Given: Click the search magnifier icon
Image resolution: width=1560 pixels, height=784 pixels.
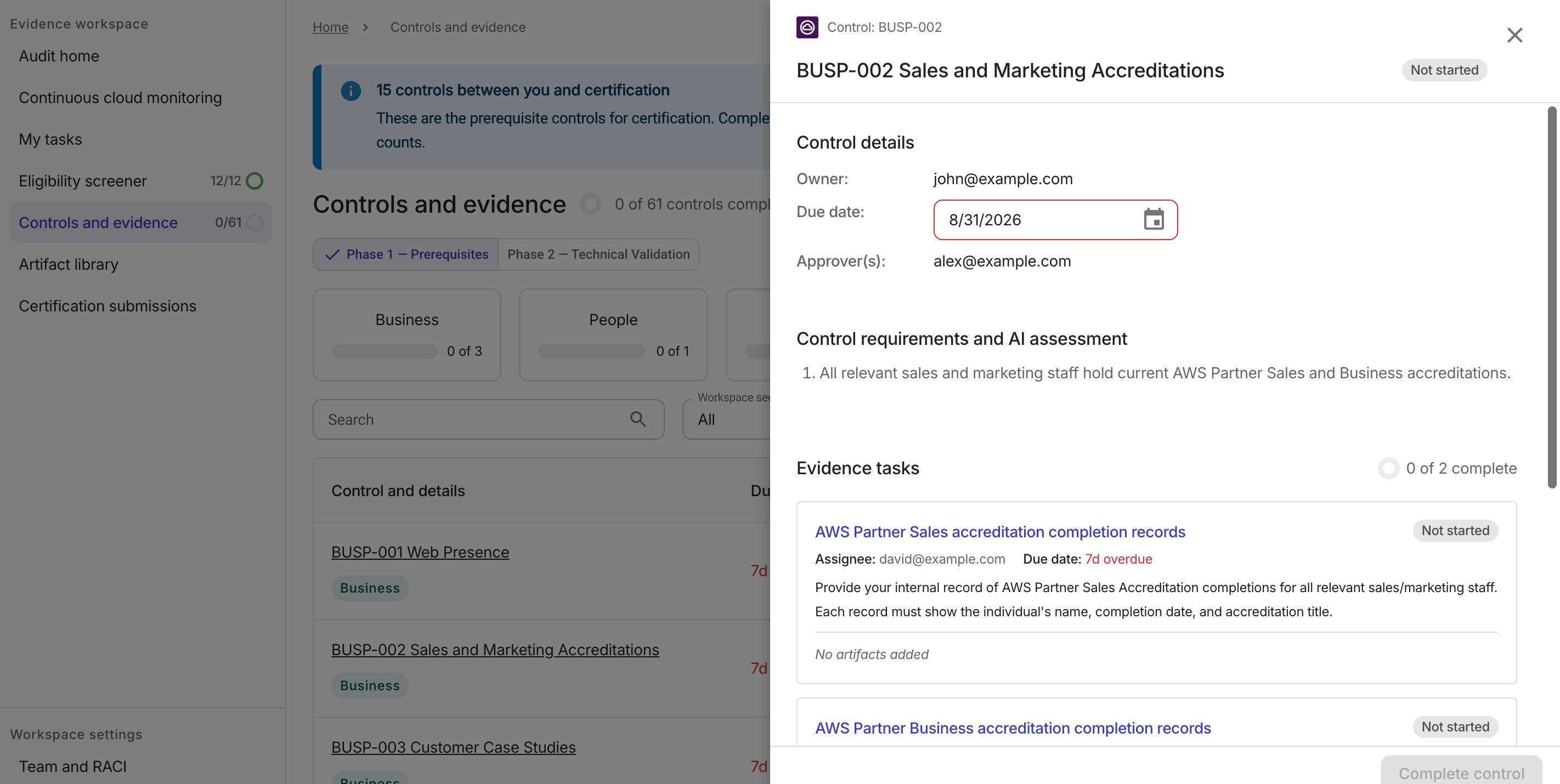Looking at the screenshot, I should pos(638,419).
